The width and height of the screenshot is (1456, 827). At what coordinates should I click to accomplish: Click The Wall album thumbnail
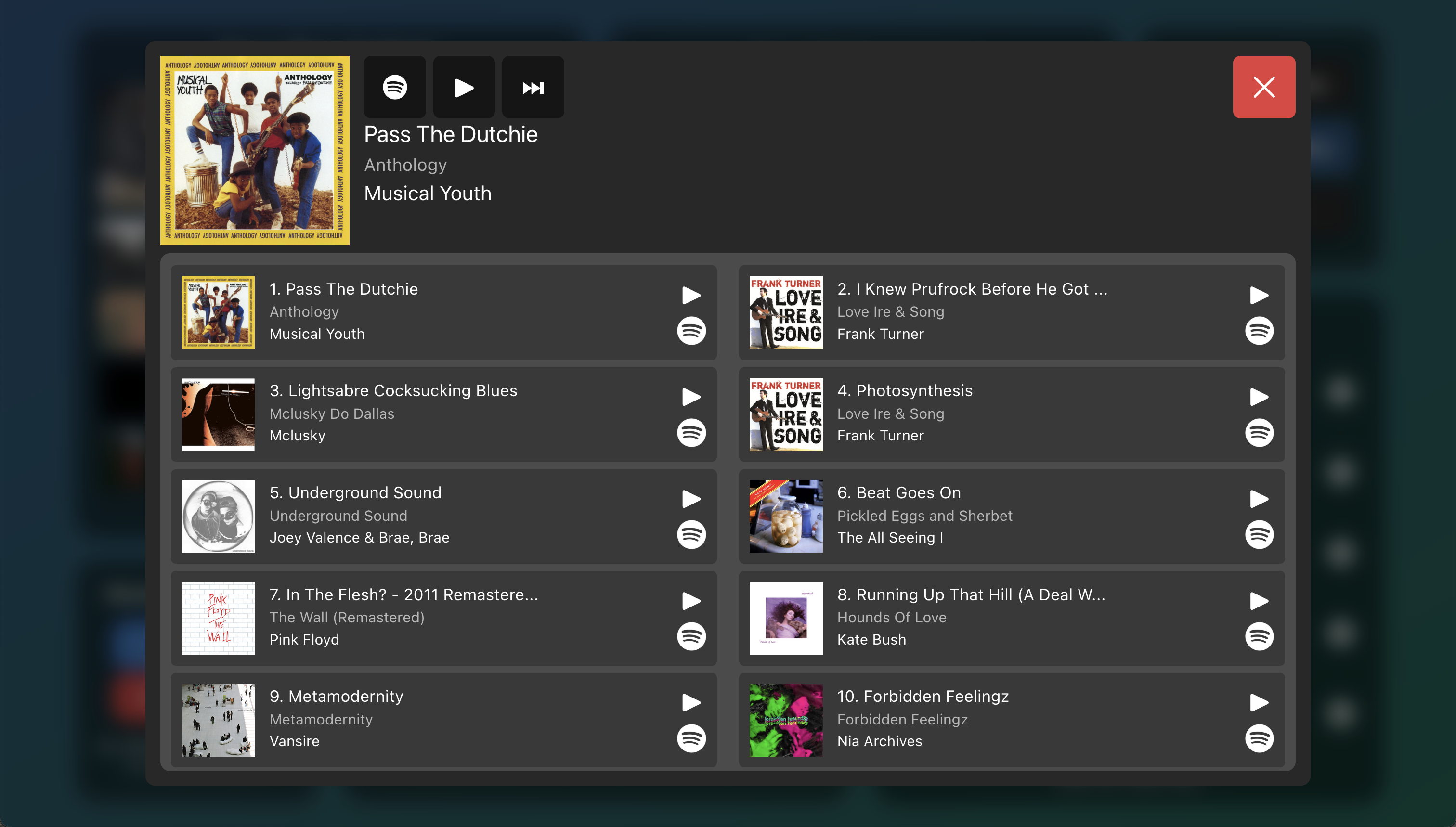tap(218, 618)
